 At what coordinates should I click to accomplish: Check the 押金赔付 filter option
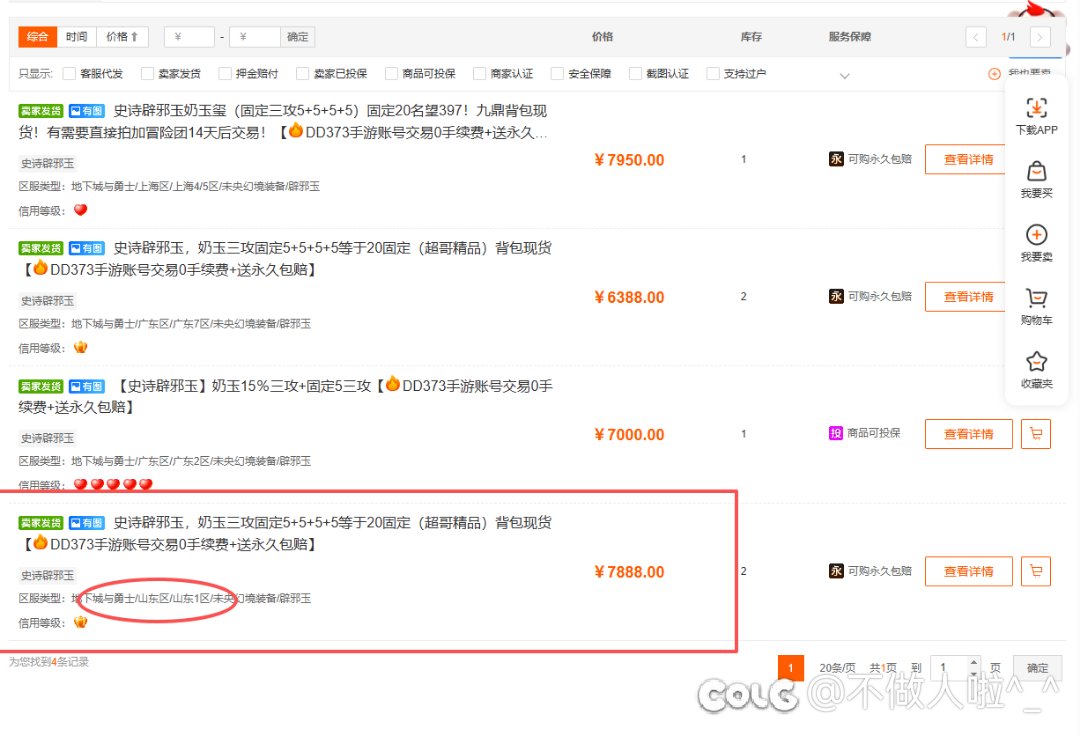click(x=225, y=74)
